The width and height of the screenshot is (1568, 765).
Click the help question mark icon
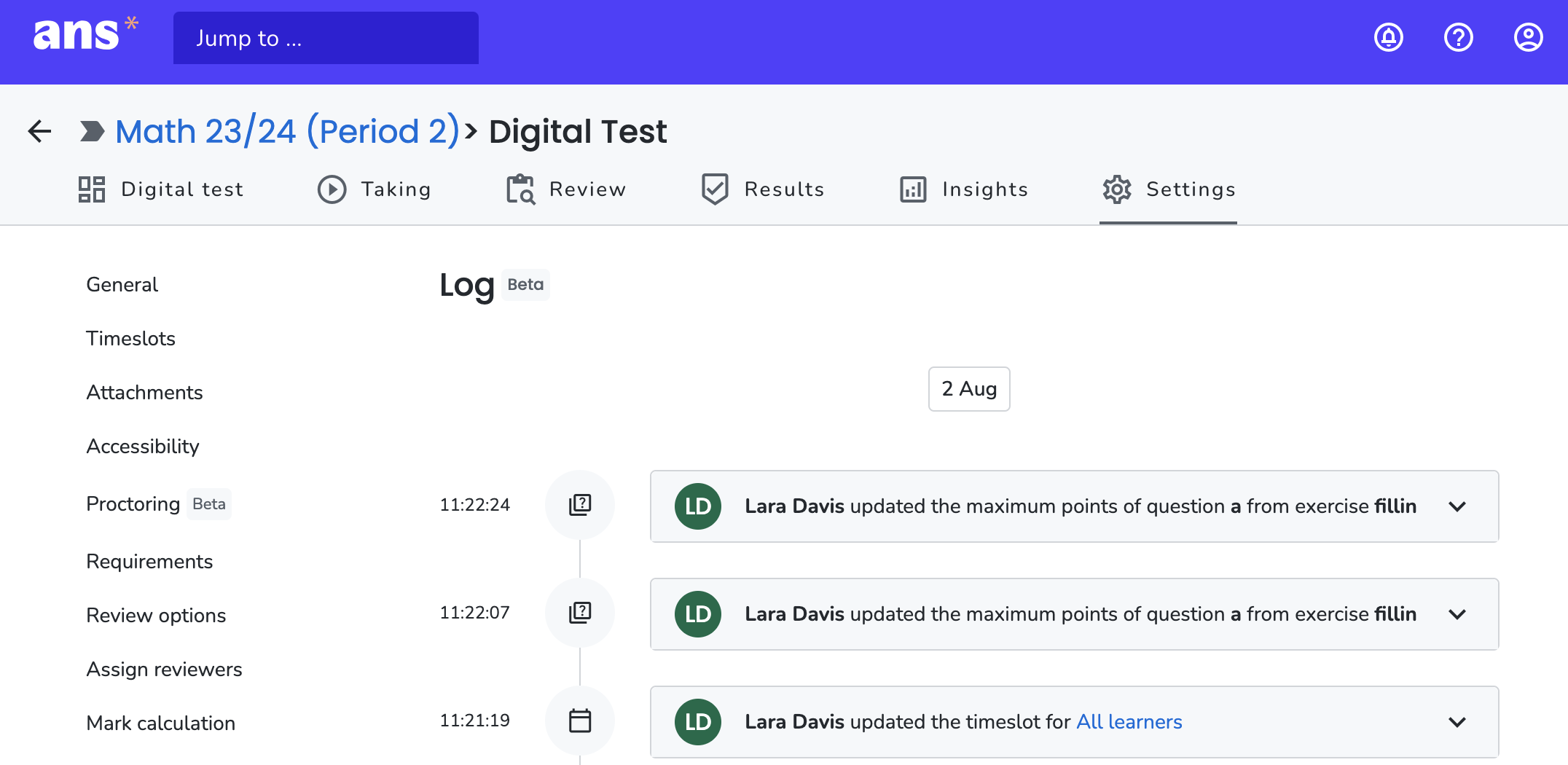1457,37
